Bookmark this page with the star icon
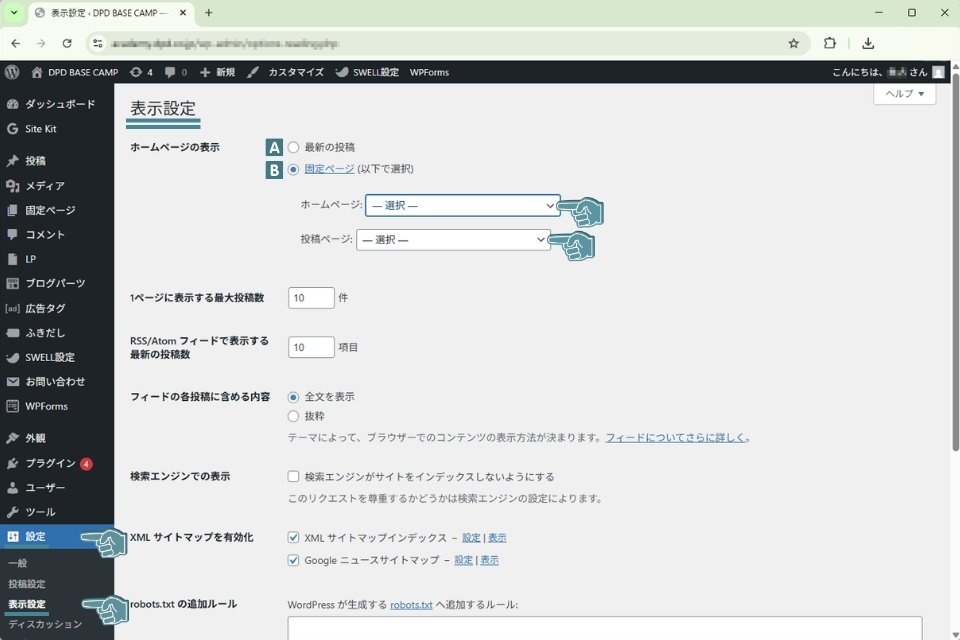The height and width of the screenshot is (640, 960). tap(793, 43)
